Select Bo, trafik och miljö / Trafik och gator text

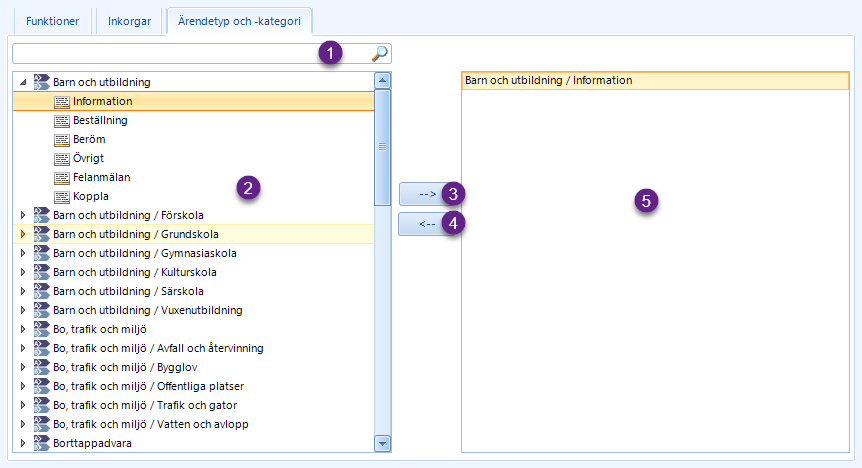145,405
